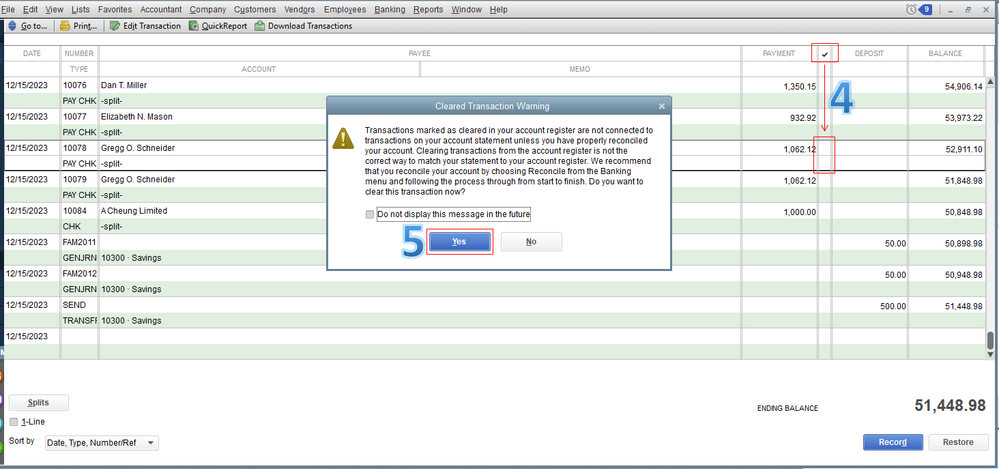Click the DATE column header
The height and width of the screenshot is (469, 999).
32,54
